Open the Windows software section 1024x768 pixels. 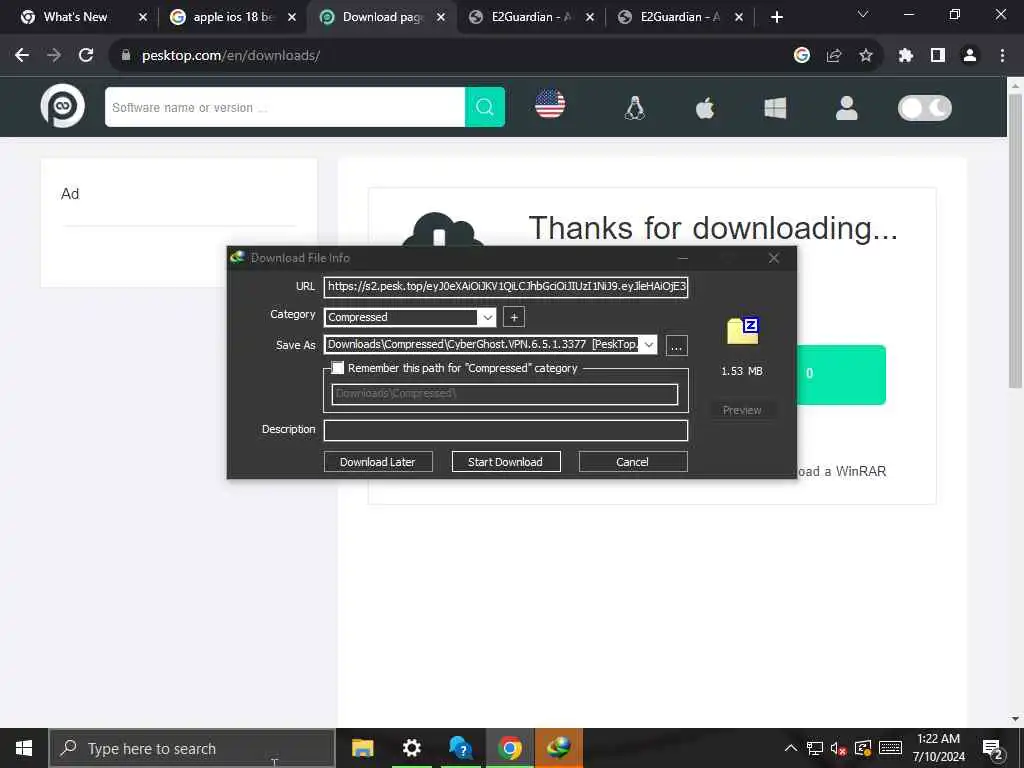[x=775, y=108]
